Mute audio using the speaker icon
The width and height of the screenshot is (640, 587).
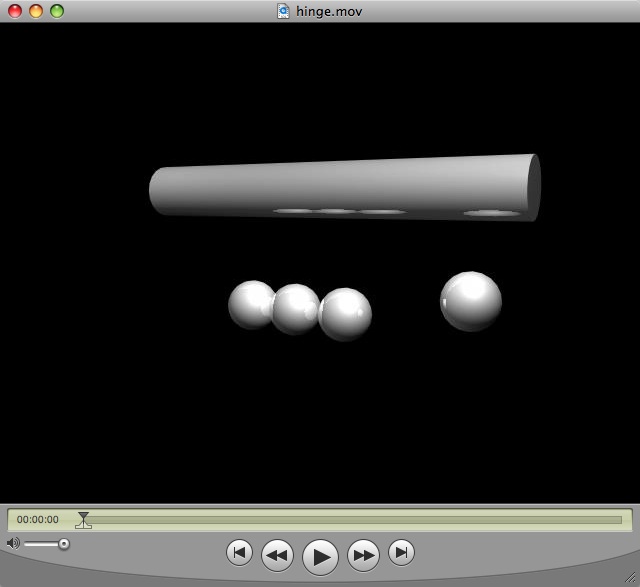tap(12, 543)
